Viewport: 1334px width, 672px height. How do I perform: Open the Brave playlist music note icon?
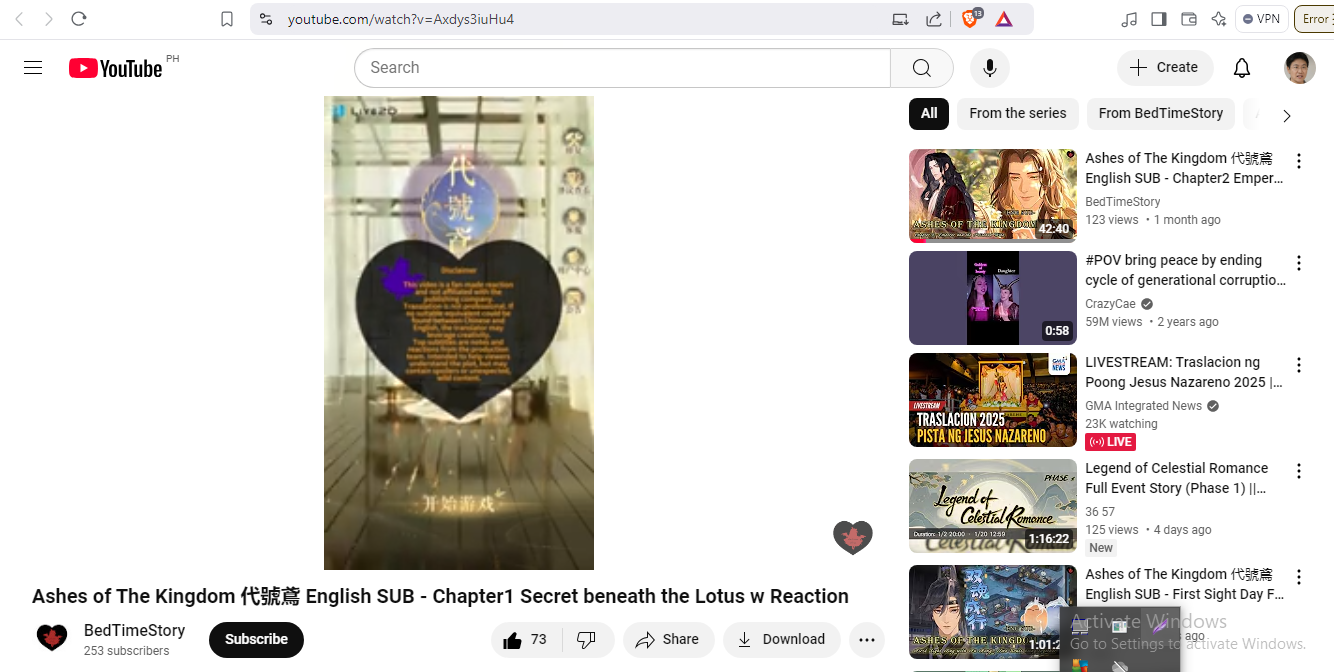(x=1129, y=19)
